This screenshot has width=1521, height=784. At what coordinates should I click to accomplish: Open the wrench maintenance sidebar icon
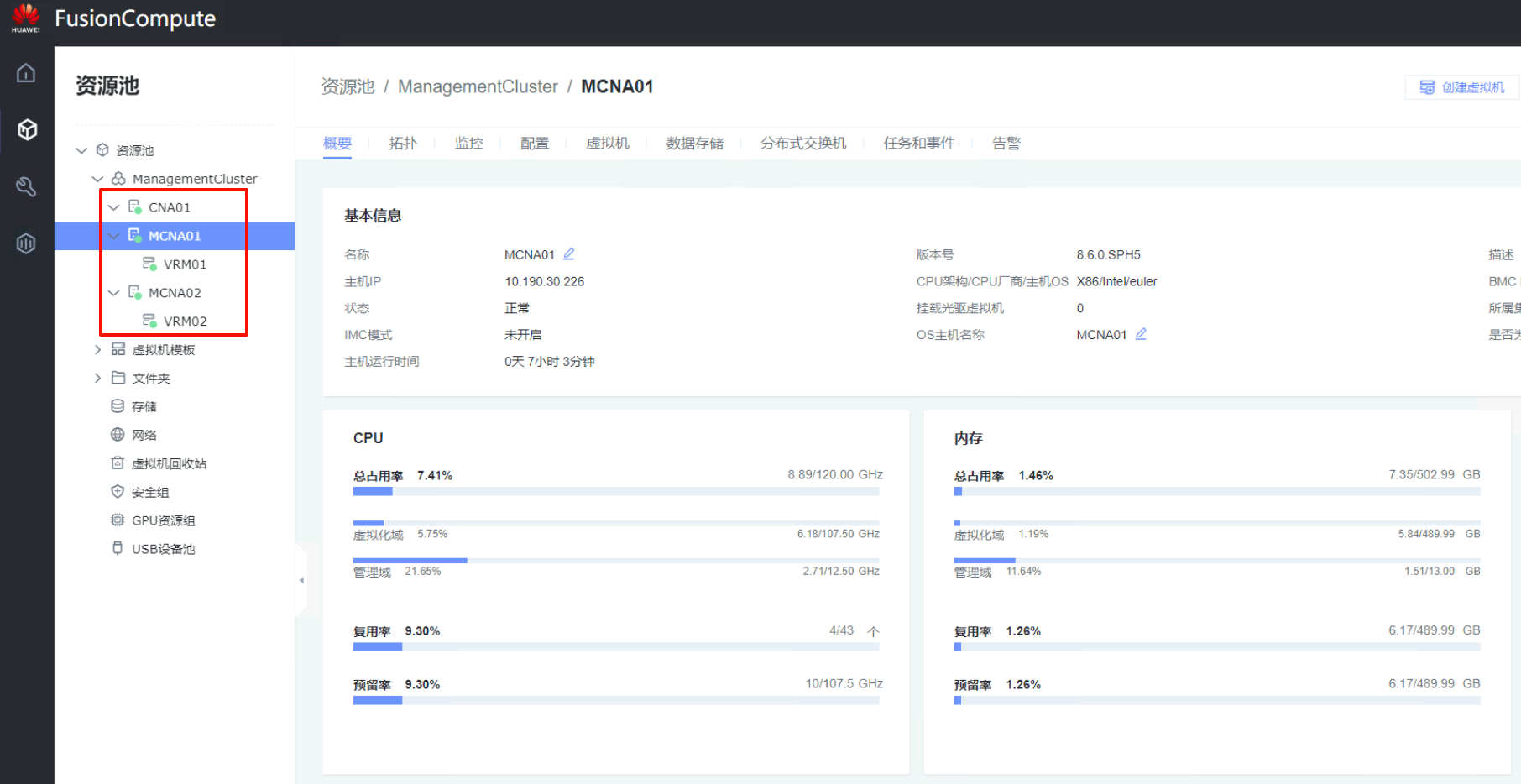pyautogui.click(x=26, y=186)
